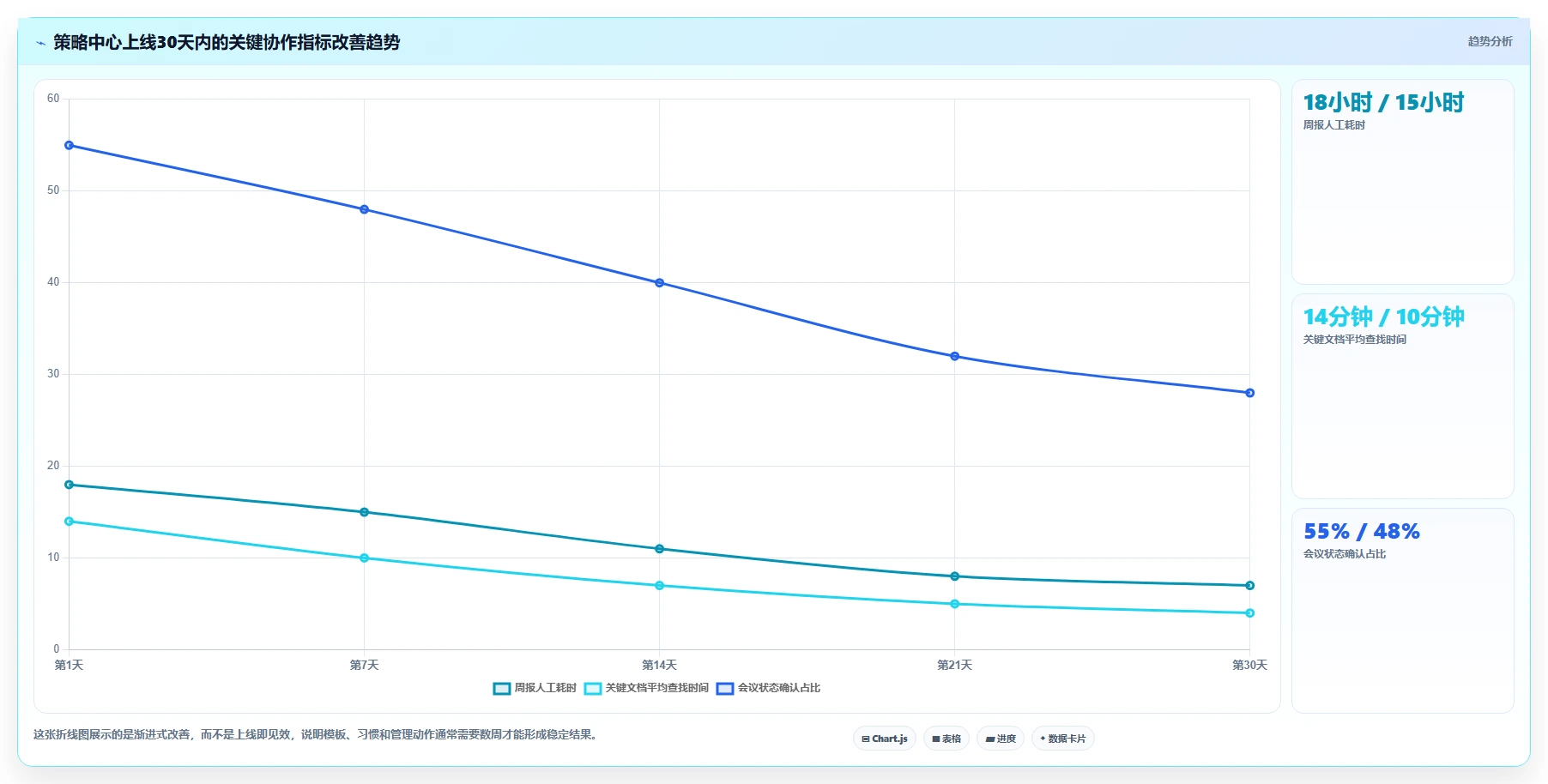The height and width of the screenshot is (784, 1548).
Task: Click the 关键文档平均查找时间 label in the stat card
Action: point(1355,340)
